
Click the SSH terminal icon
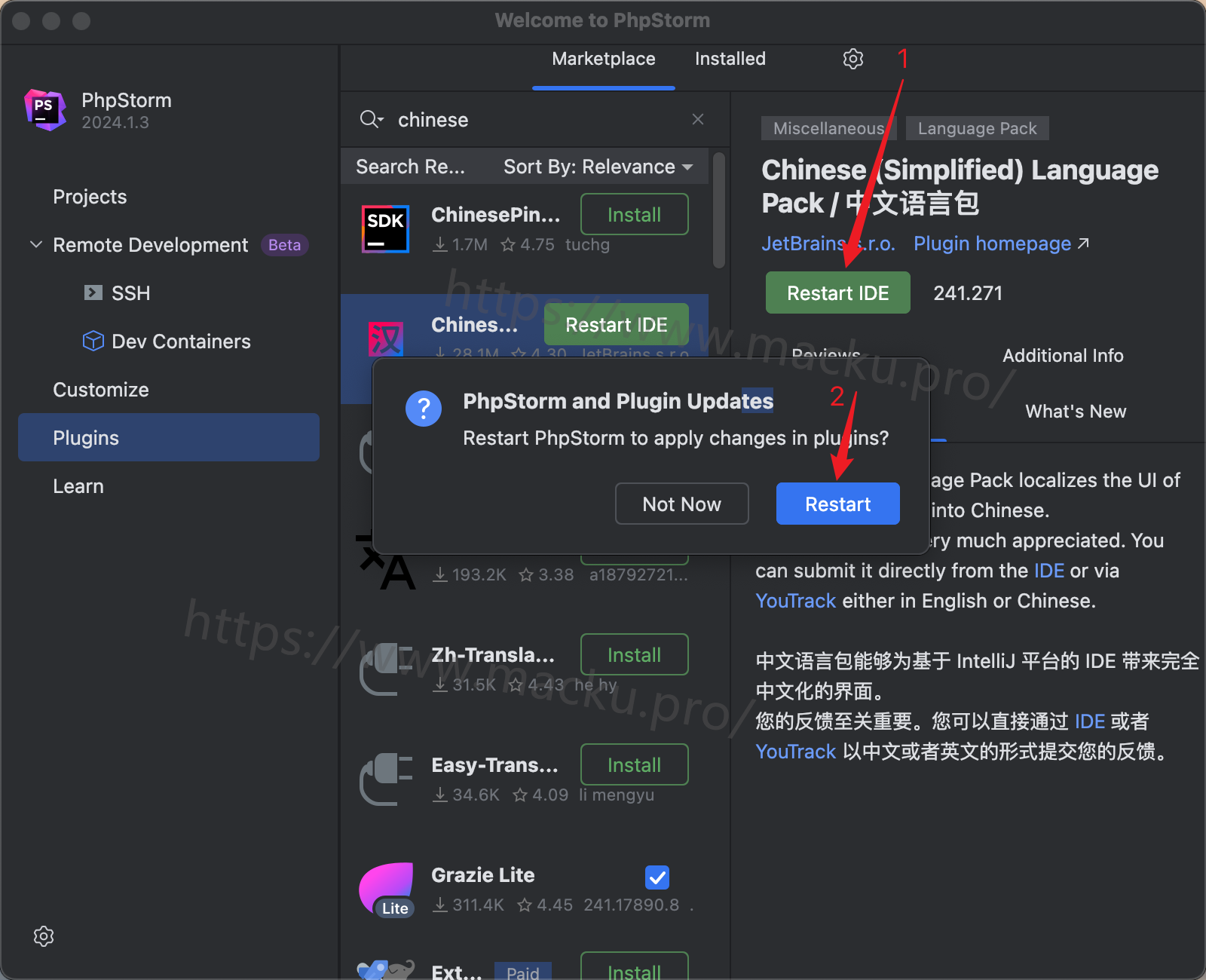[93, 292]
